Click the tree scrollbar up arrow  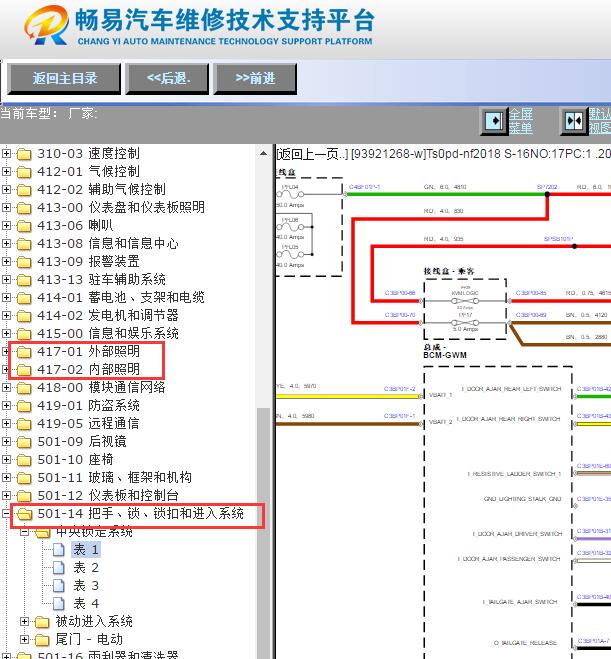pyautogui.click(x=263, y=153)
